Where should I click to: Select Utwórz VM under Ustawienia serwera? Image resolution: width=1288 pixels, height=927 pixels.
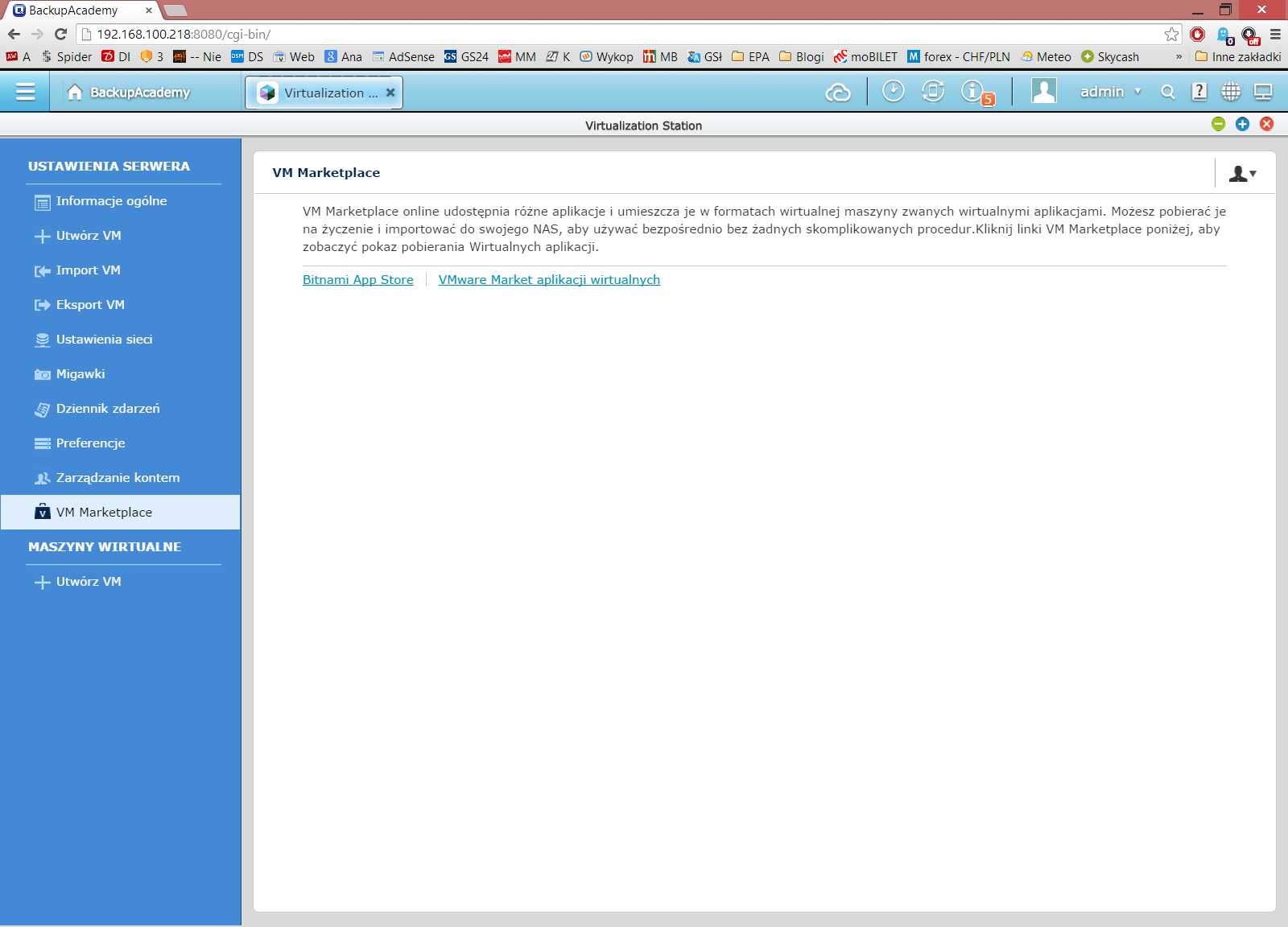click(121, 236)
